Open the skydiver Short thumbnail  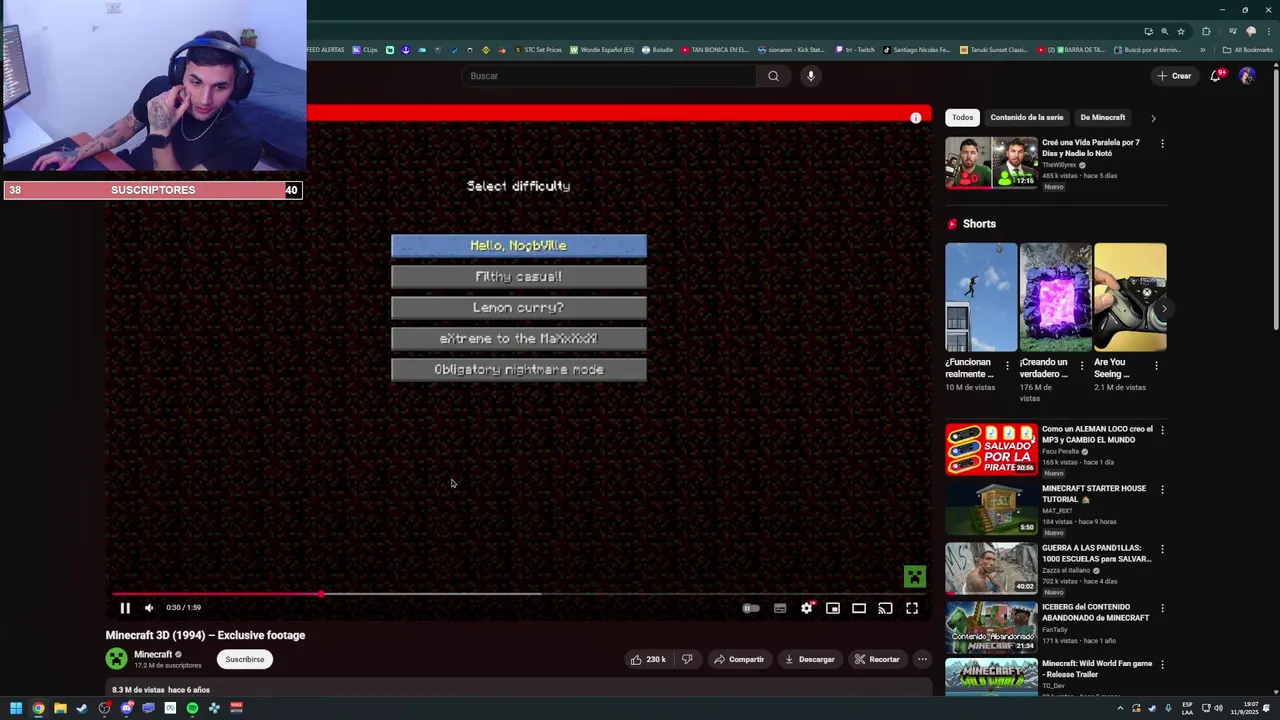tap(981, 297)
